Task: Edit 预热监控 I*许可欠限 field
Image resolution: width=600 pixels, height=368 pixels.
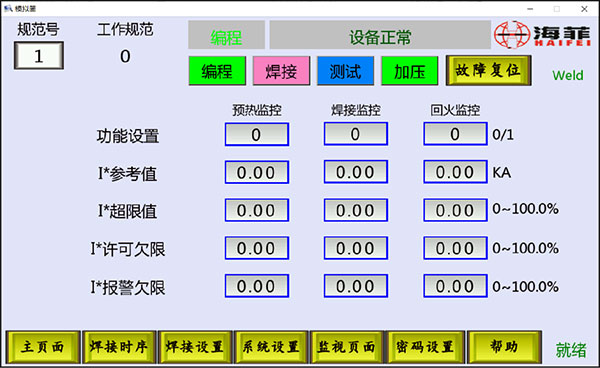Action: 257,248
